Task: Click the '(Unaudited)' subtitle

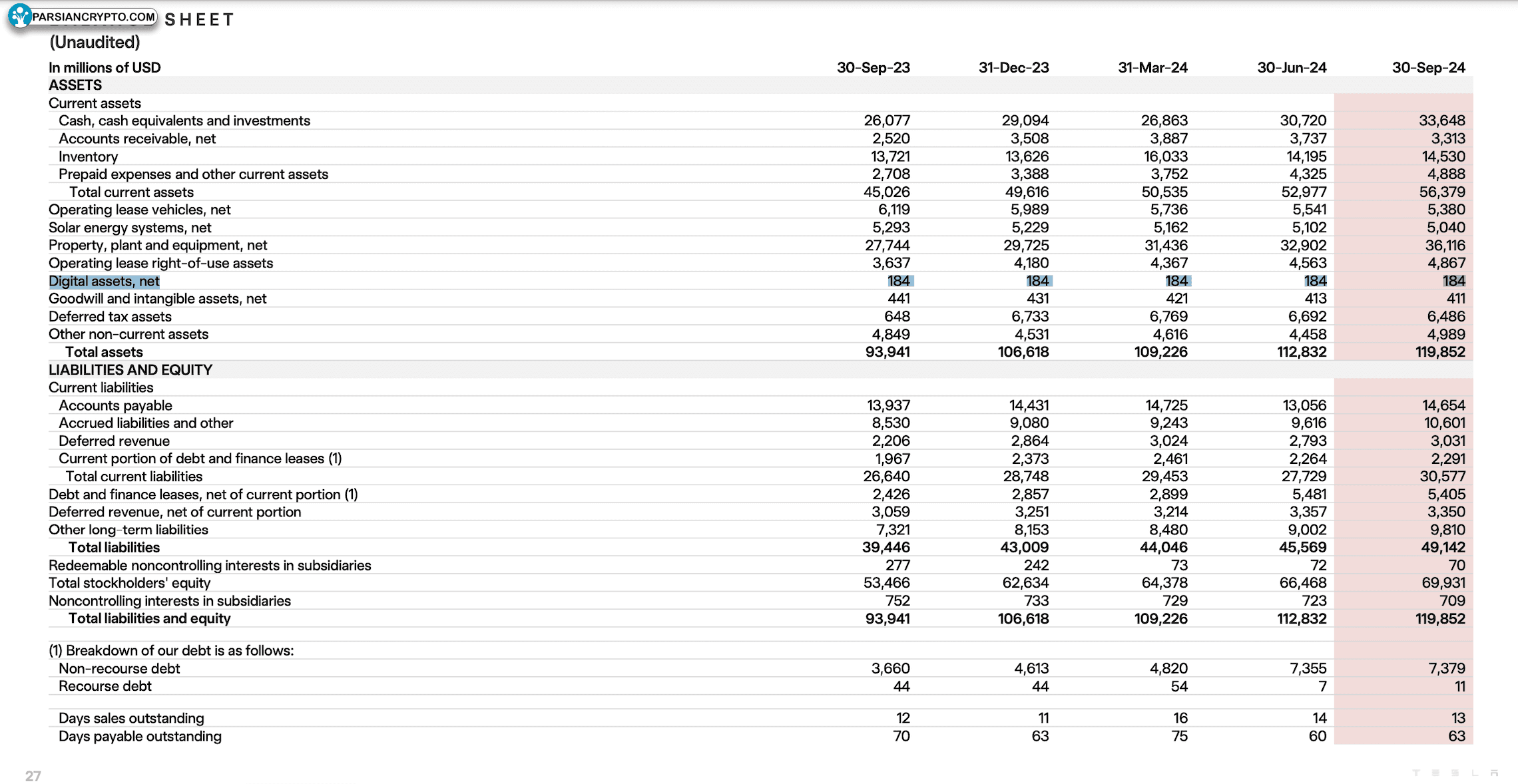Action: (x=95, y=42)
